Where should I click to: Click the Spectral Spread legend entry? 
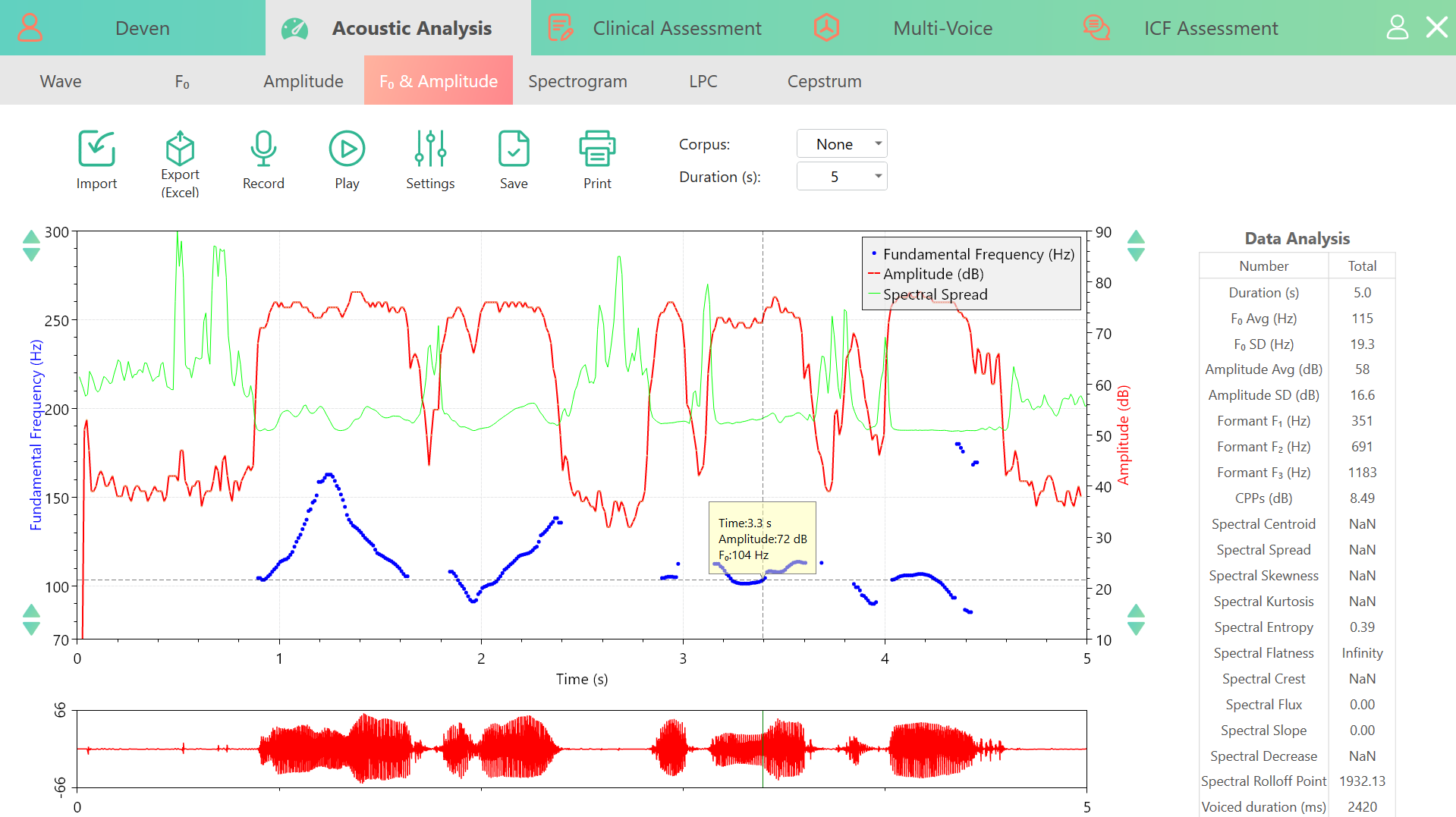[x=935, y=294]
